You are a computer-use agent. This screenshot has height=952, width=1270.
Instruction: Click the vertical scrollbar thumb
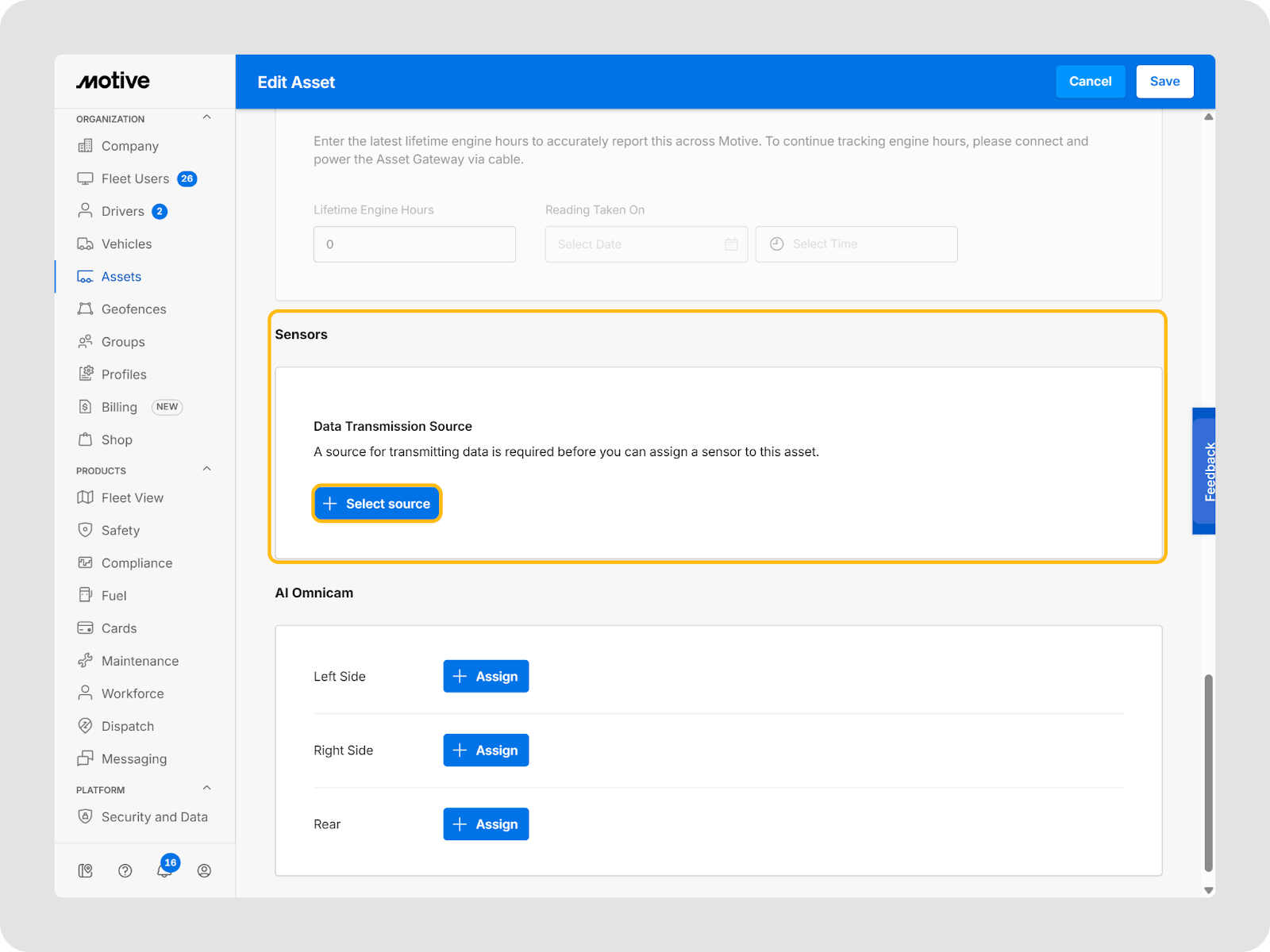pyautogui.click(x=1208, y=772)
